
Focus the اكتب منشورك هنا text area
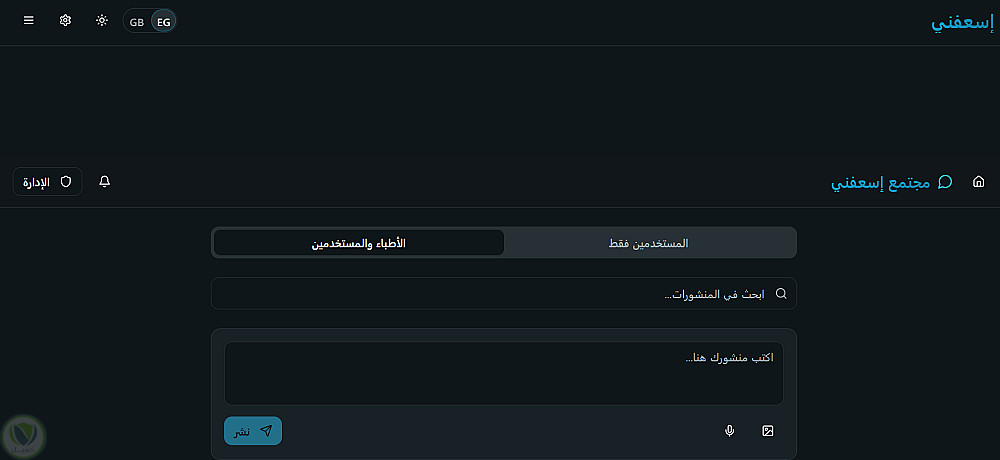tap(504, 373)
